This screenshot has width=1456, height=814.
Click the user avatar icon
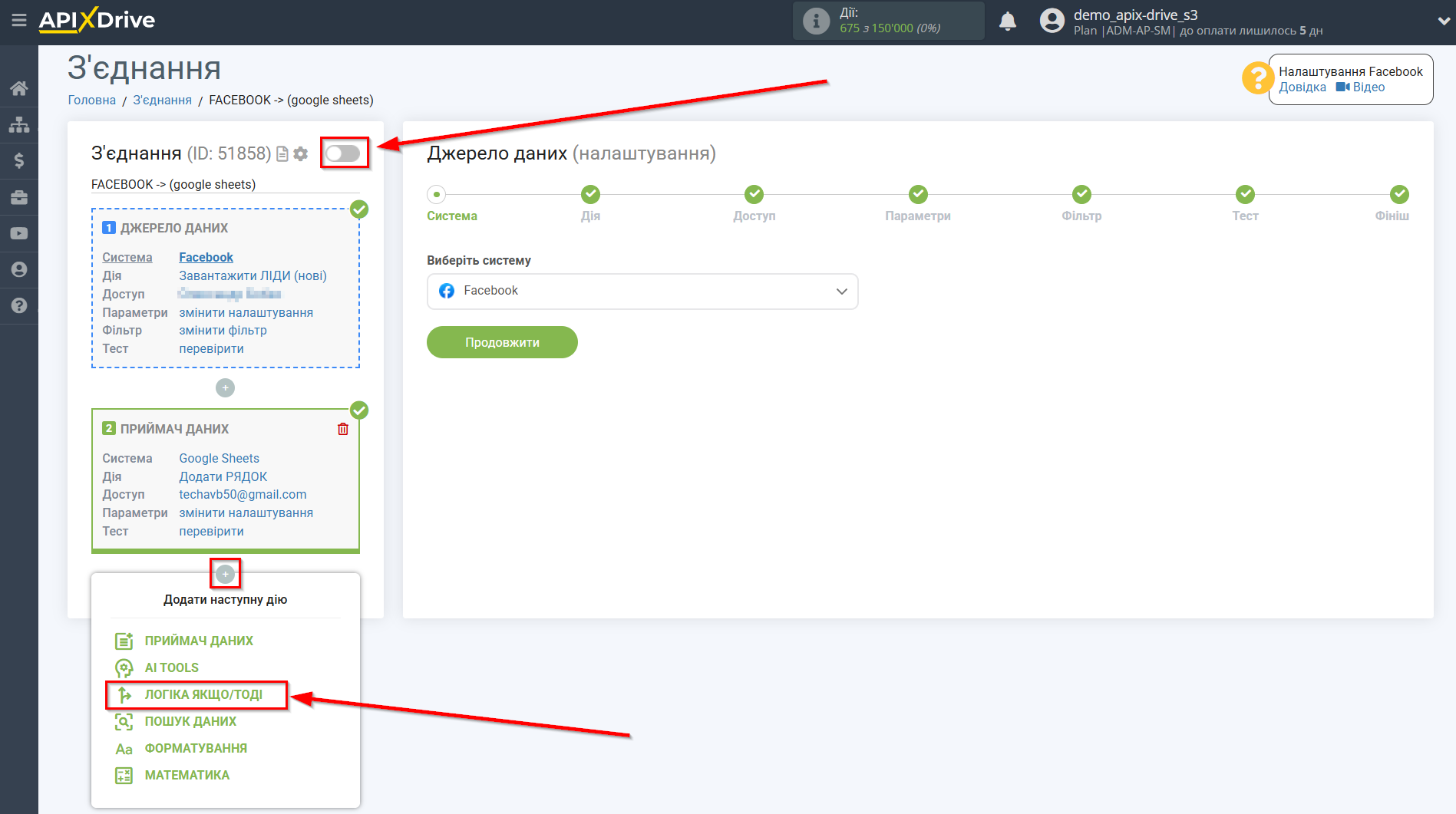pos(1052,21)
